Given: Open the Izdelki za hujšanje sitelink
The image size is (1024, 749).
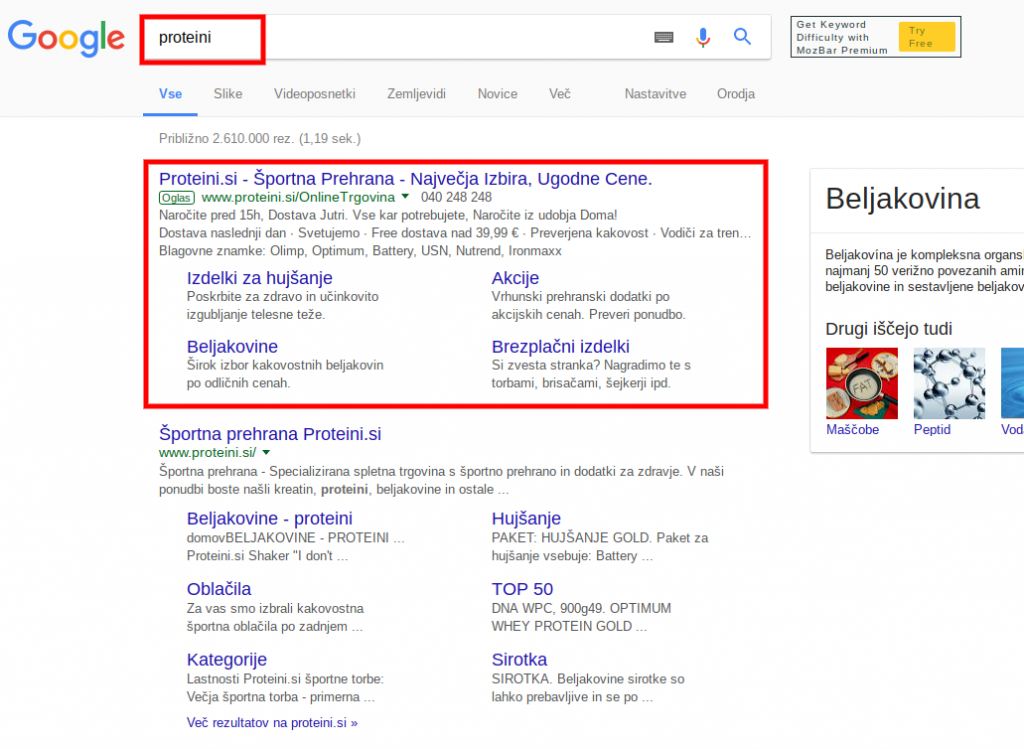Looking at the screenshot, I should tap(260, 278).
